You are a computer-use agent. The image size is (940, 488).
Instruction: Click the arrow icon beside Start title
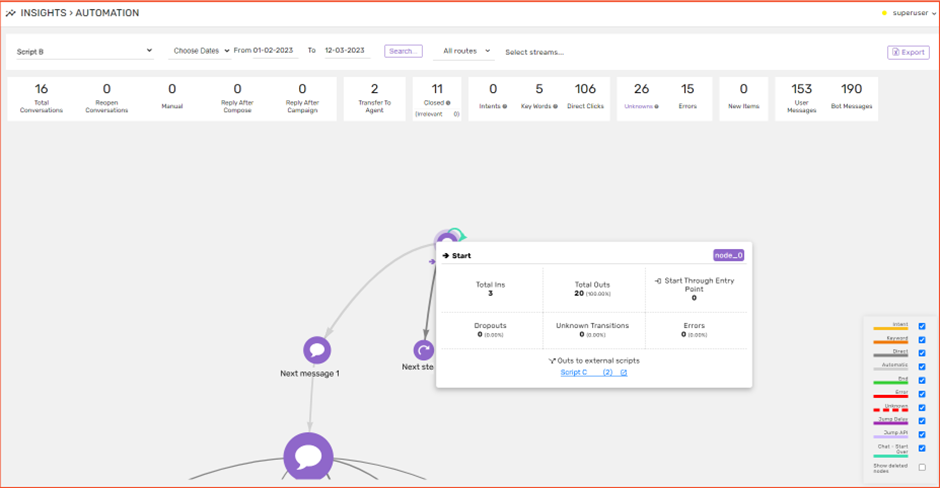(x=445, y=255)
